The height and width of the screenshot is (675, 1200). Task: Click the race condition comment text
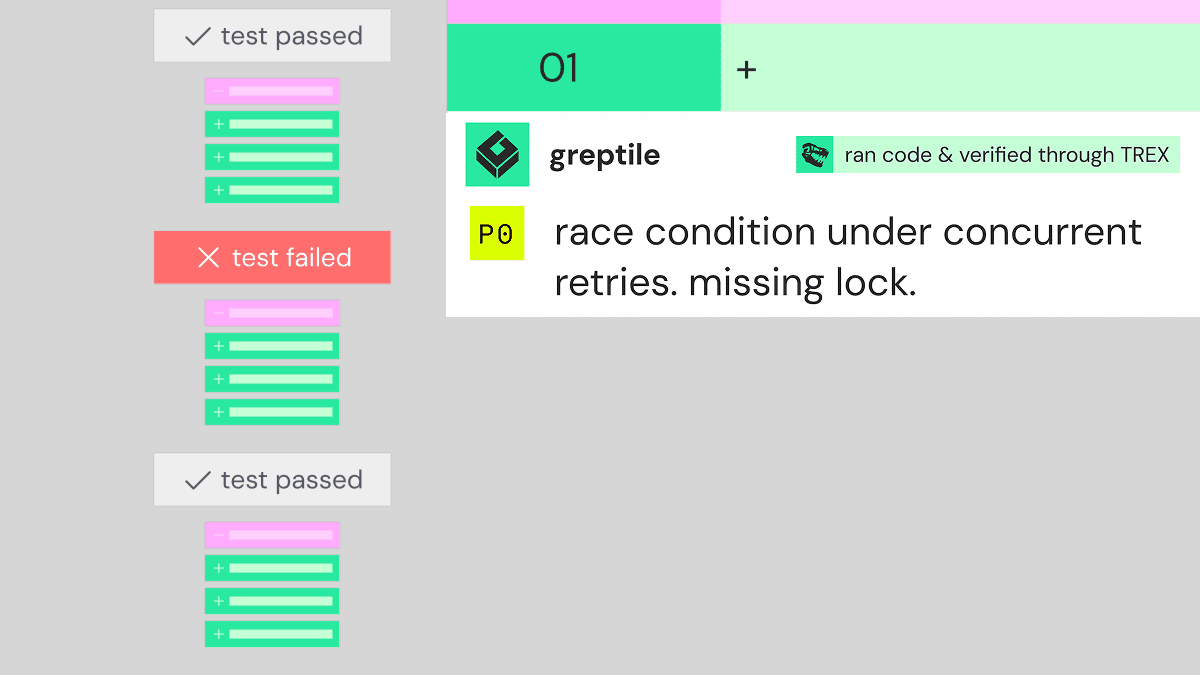848,257
